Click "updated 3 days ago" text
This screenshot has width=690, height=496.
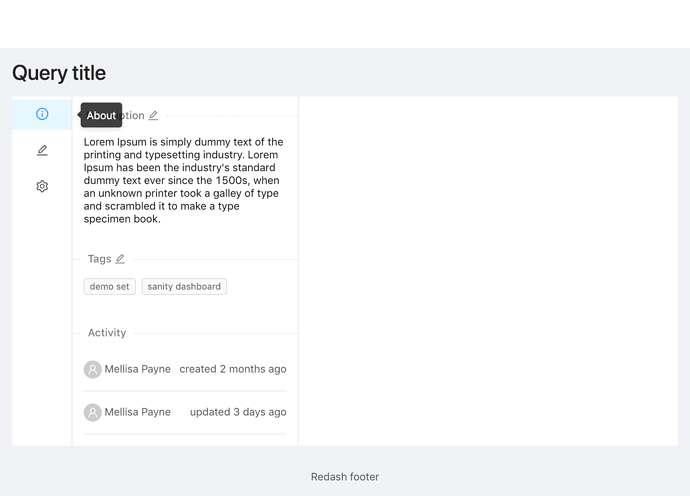[x=238, y=412]
